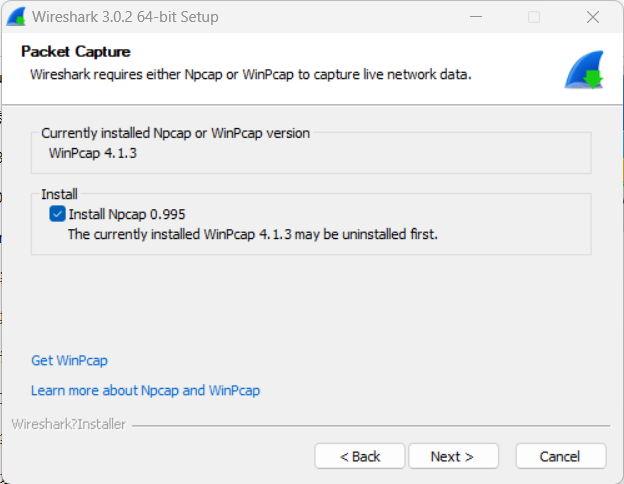Screen dimensions: 624x484
Task: Follow the Learn more about Npcap and WinPcap link
Action: 145,390
